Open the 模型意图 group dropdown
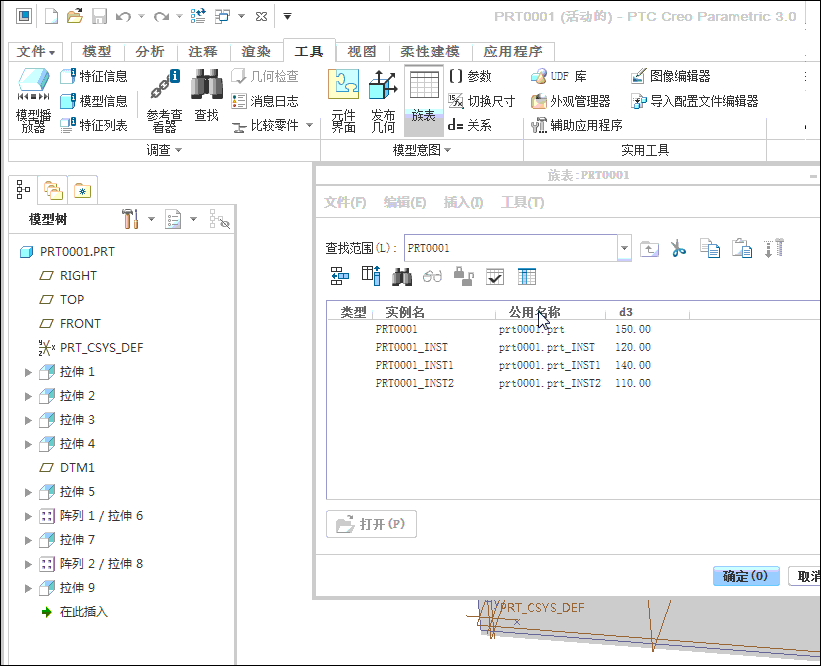Viewport: 821px width, 666px height. pyautogui.click(x=422, y=150)
